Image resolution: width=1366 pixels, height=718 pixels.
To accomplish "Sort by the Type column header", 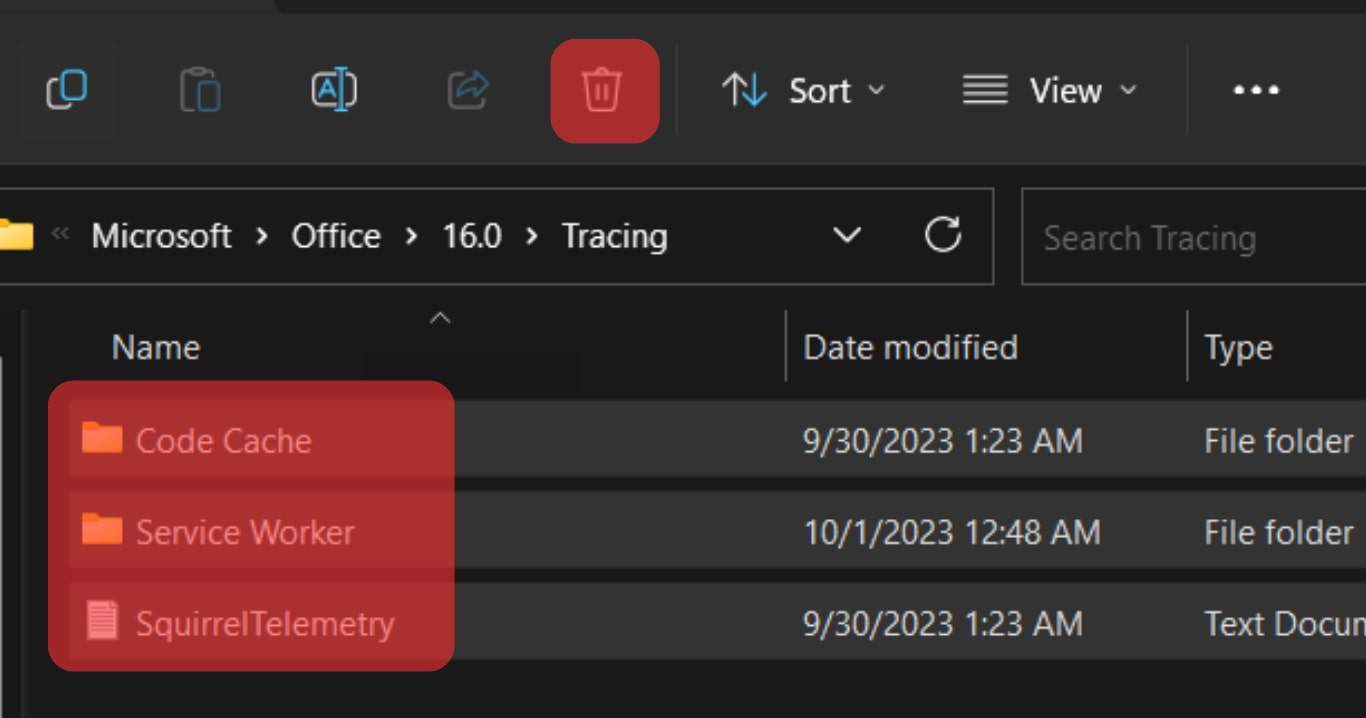I will tap(1238, 349).
